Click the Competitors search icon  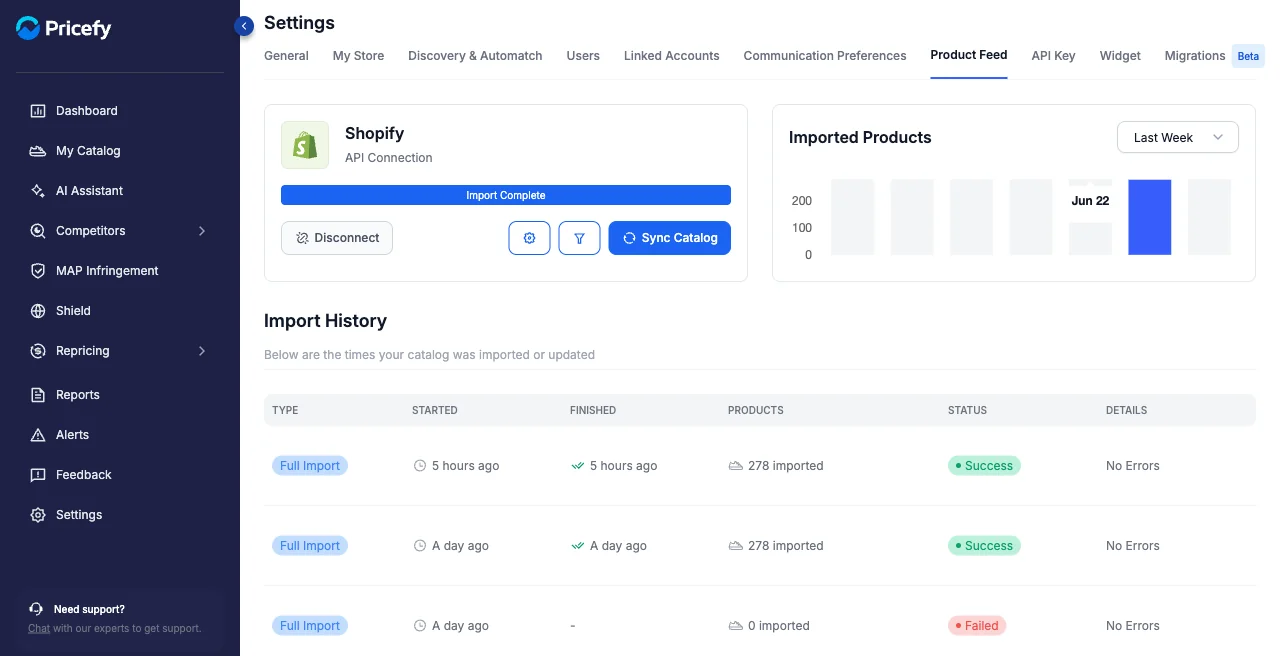[x=38, y=231]
